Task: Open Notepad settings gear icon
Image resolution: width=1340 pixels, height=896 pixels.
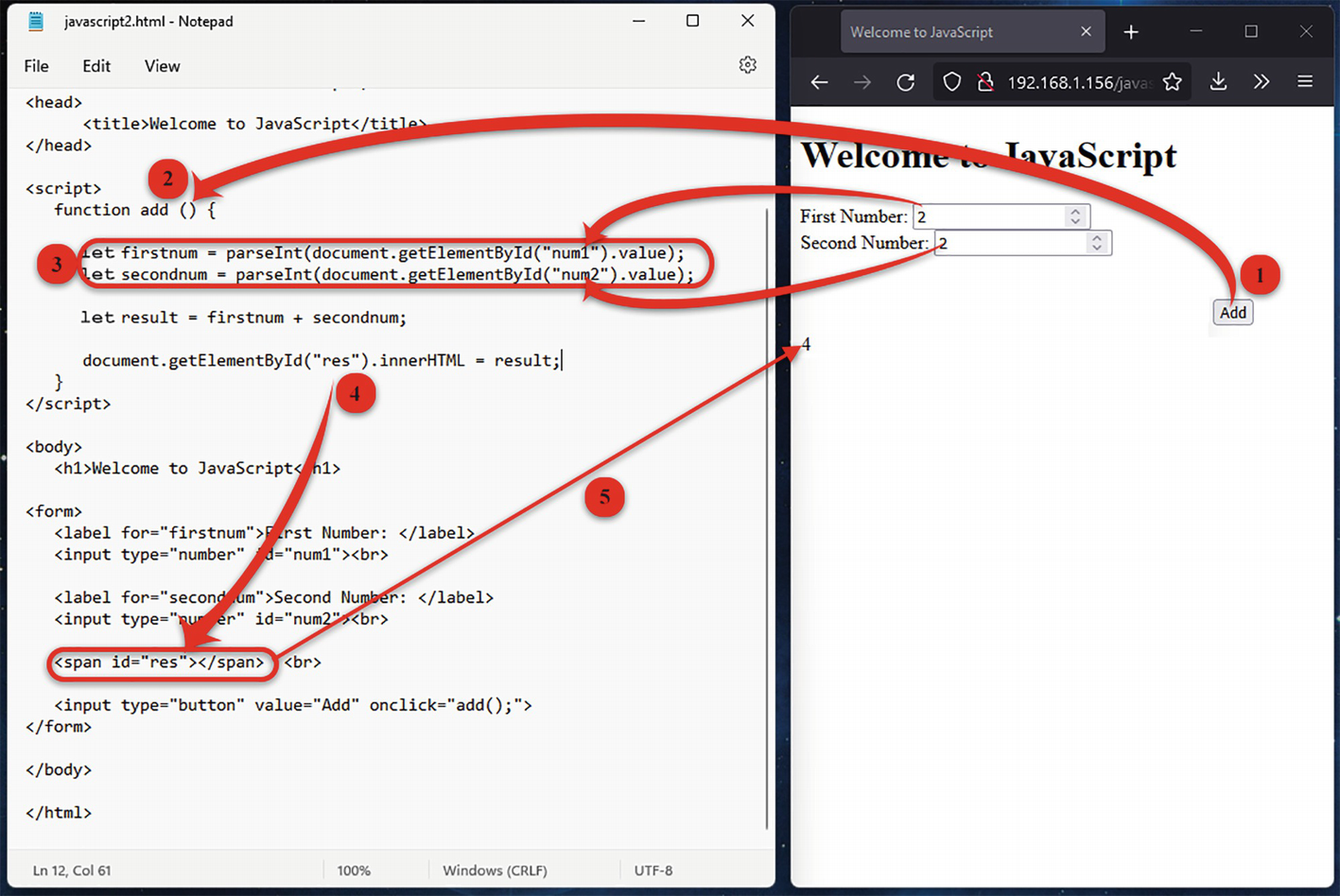Action: pyautogui.click(x=747, y=65)
